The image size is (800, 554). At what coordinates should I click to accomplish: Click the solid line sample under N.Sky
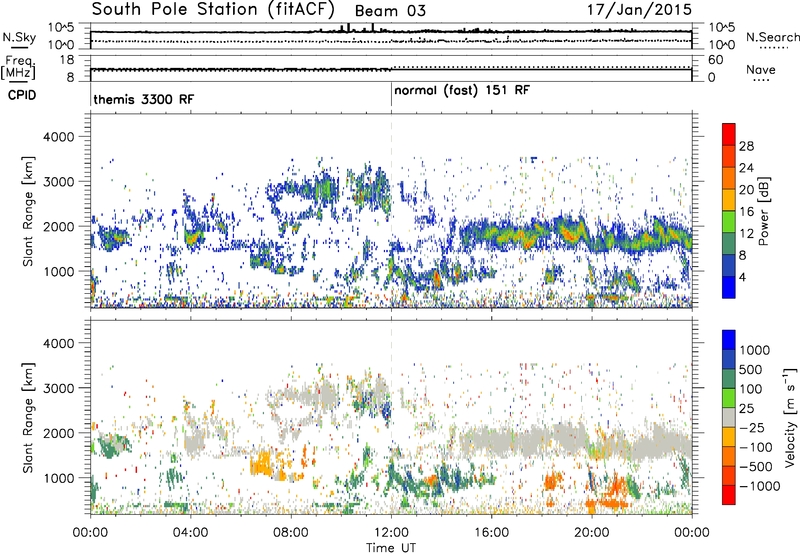click(19, 47)
